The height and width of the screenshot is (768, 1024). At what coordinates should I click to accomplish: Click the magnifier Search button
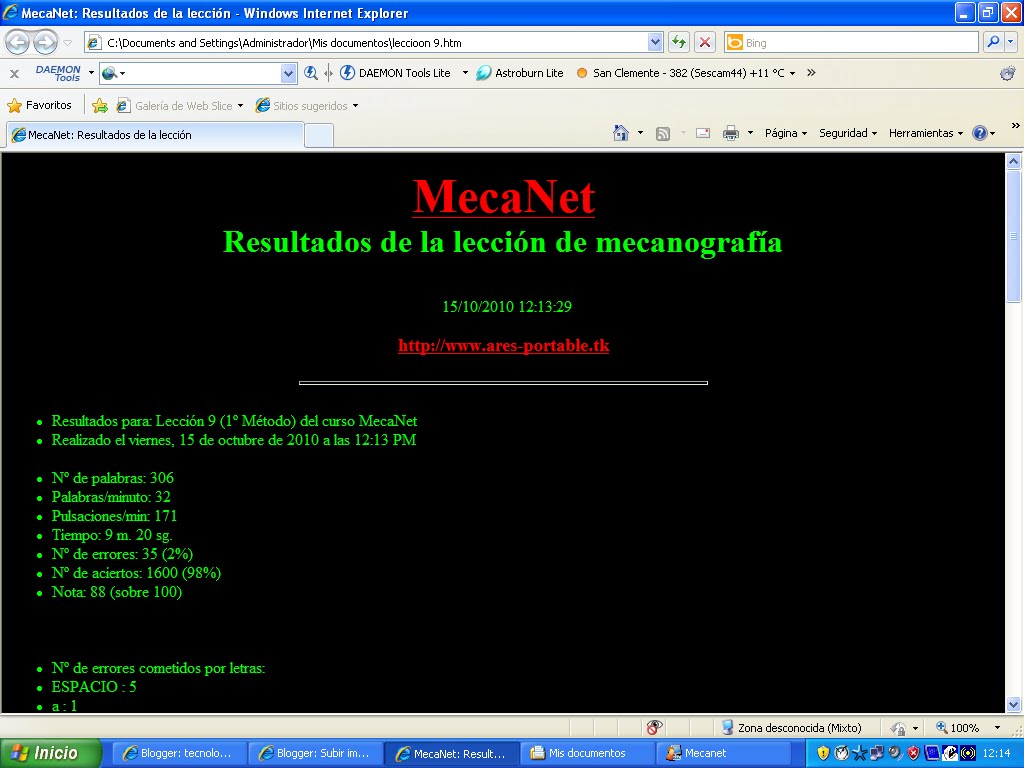(993, 42)
